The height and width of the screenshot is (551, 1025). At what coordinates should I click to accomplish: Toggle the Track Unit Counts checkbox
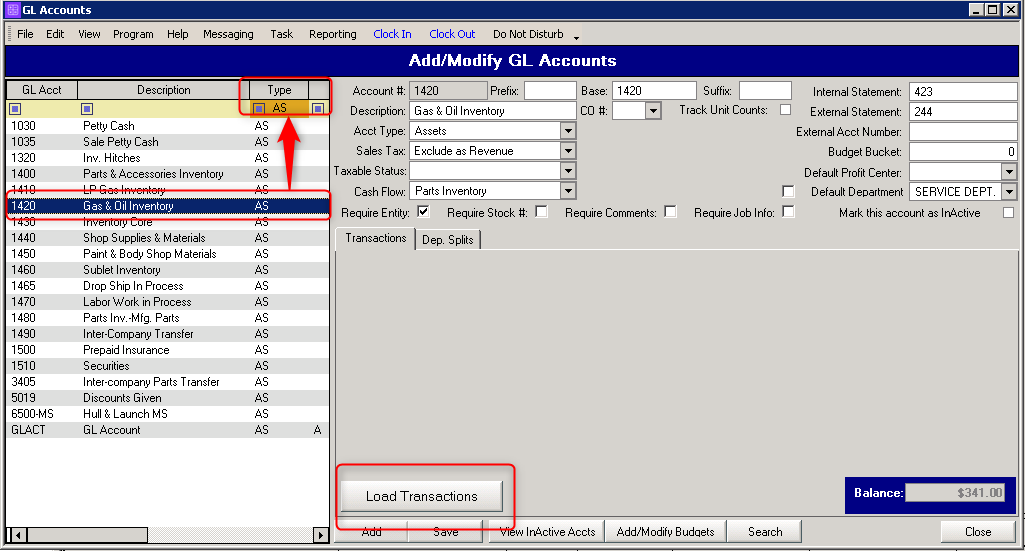(x=785, y=110)
